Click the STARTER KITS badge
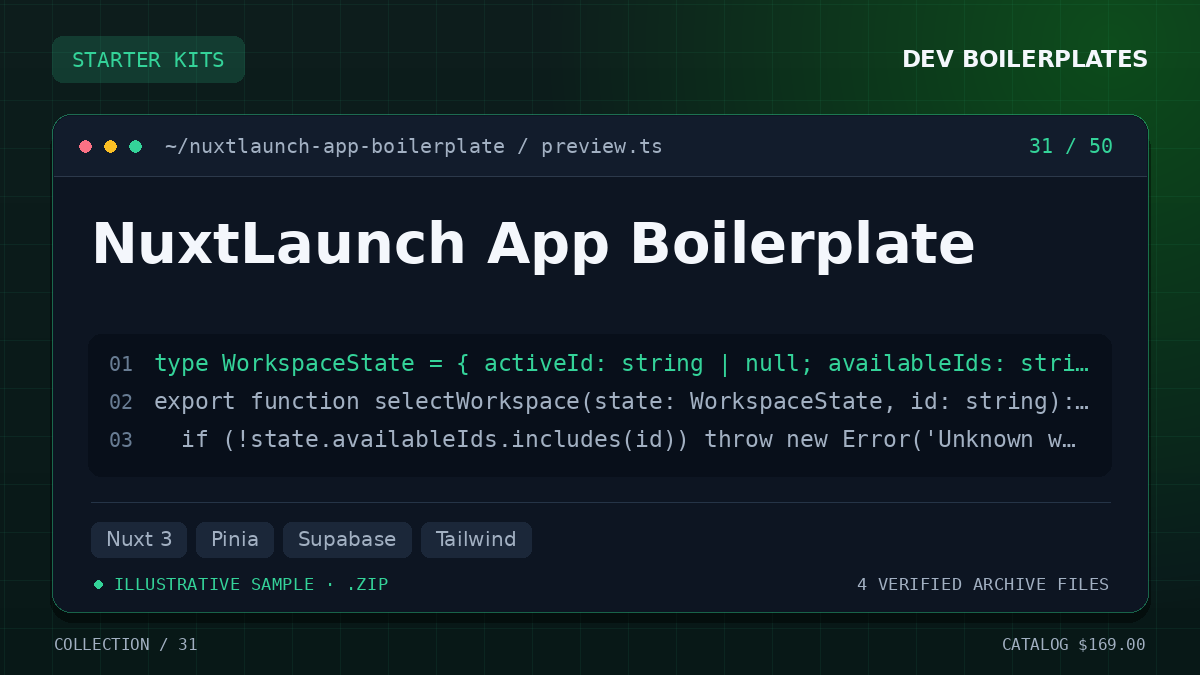 pos(148,60)
